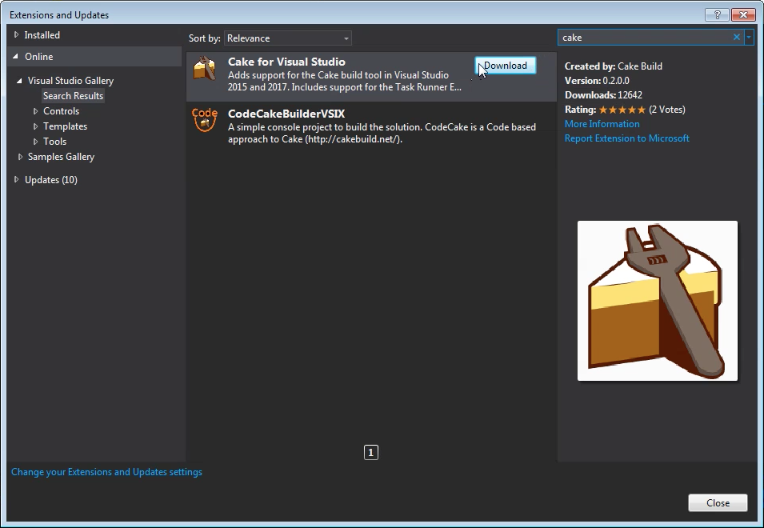
Task: Click page number 1 button
Action: [371, 453]
